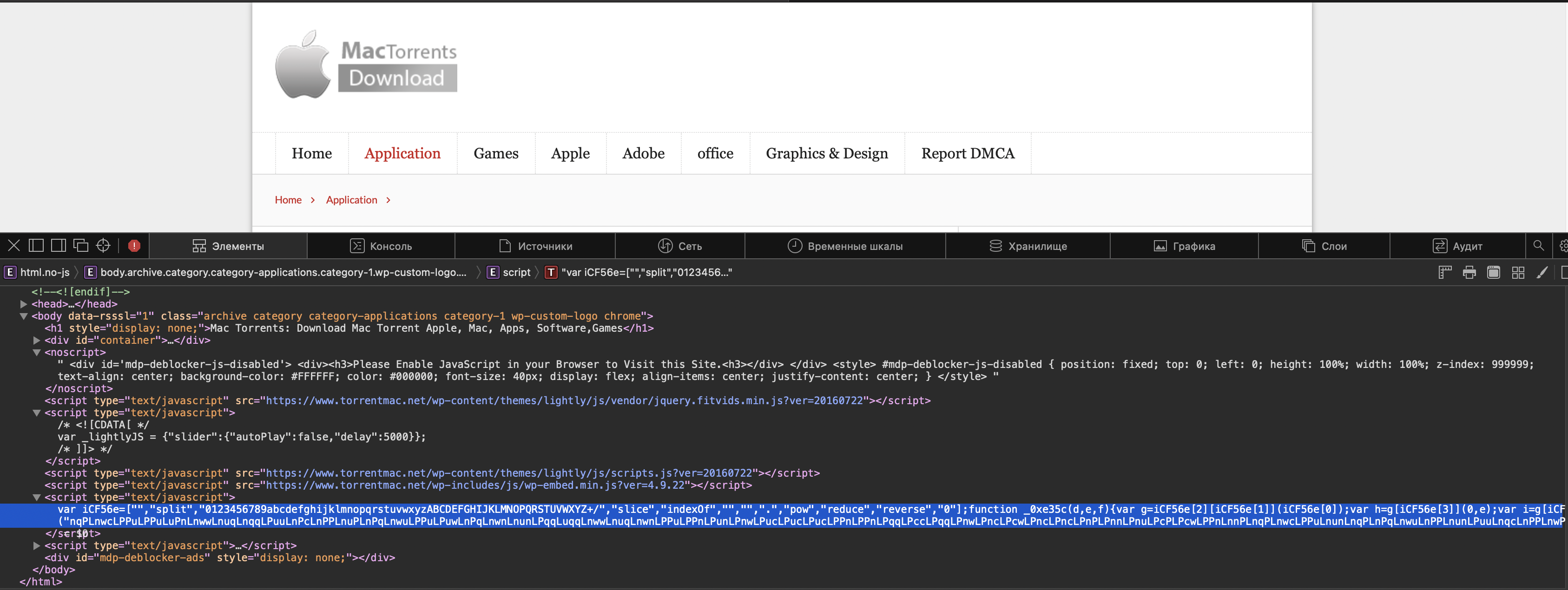This screenshot has height=590, width=1568.
Task: Detach inspector into a separate window
Action: [x=80, y=245]
